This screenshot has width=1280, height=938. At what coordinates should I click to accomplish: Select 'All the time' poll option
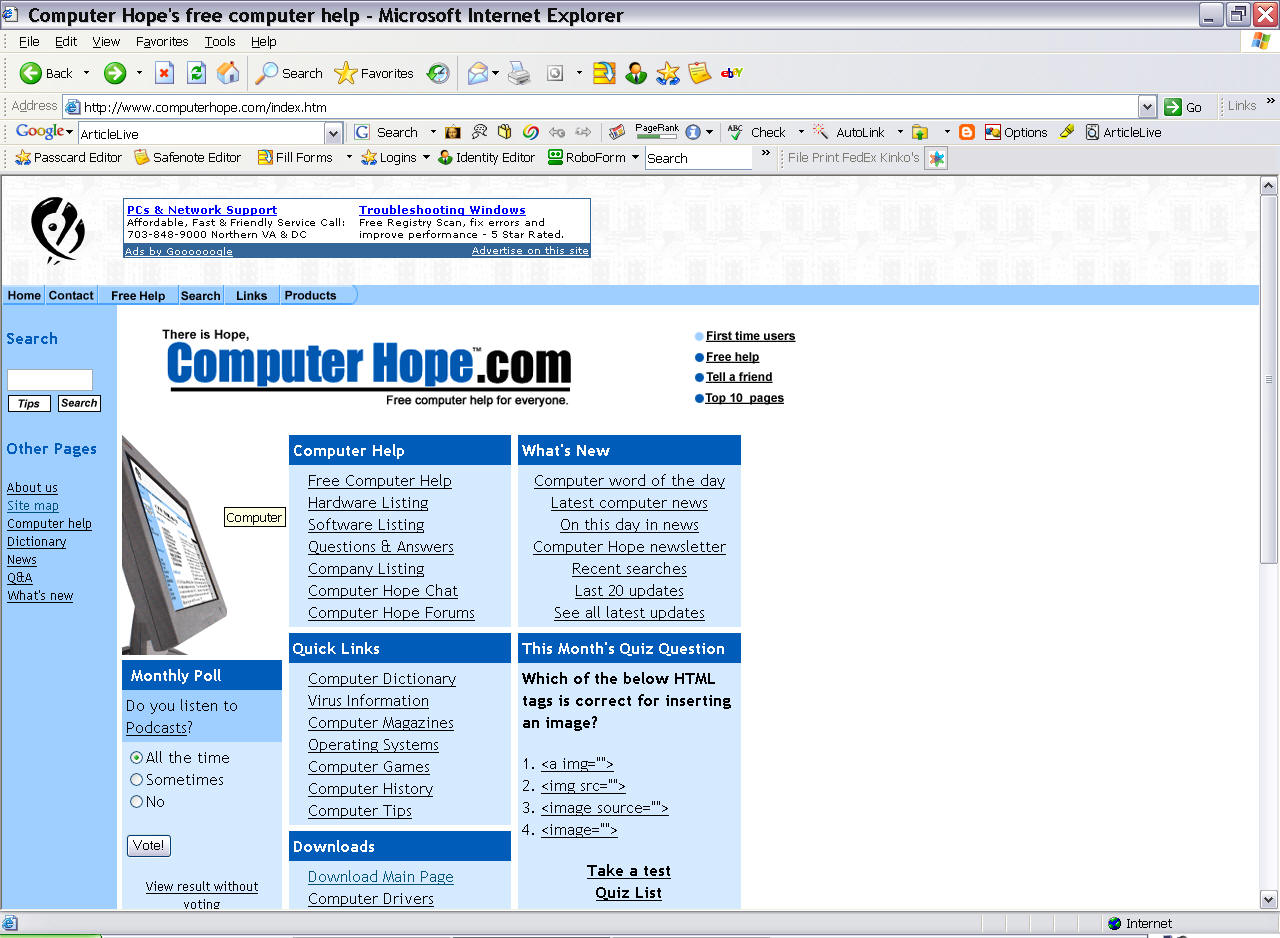137,758
